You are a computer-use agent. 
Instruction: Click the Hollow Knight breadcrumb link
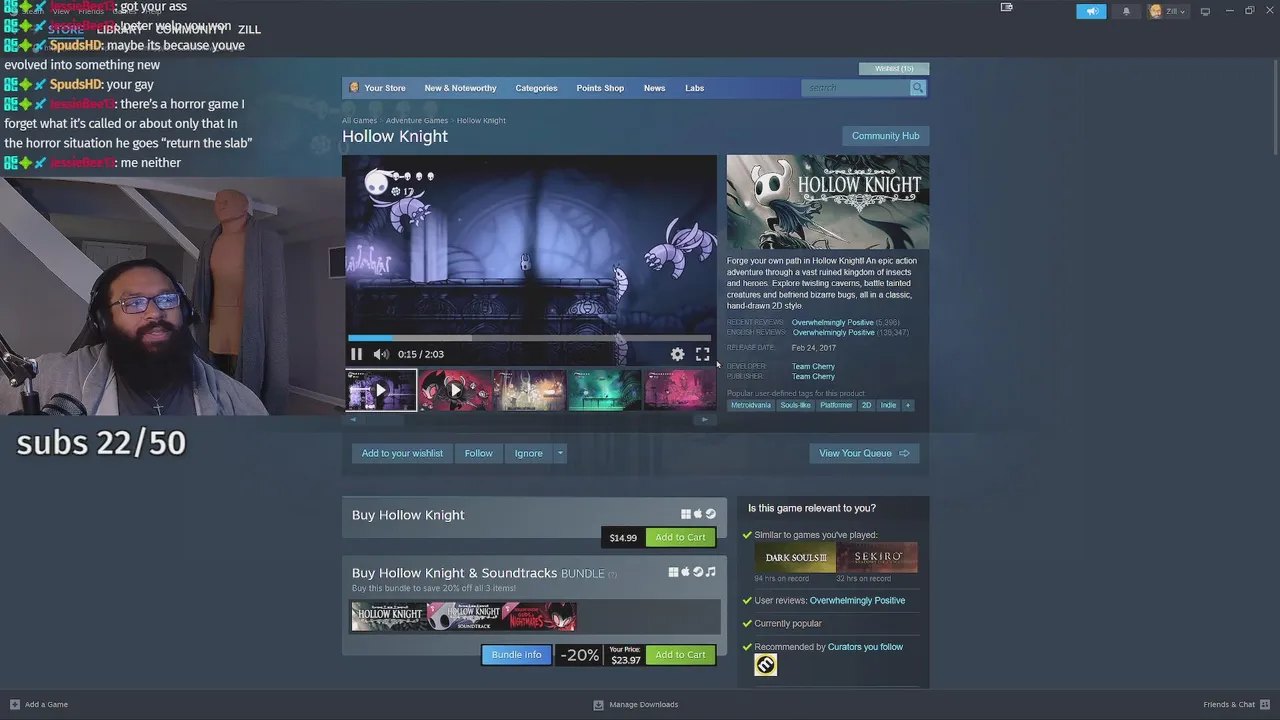pyautogui.click(x=481, y=120)
